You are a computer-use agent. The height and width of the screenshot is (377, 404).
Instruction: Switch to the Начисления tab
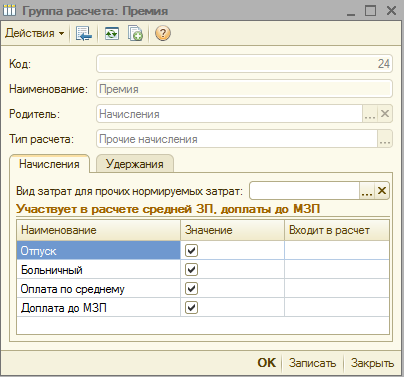tap(49, 164)
